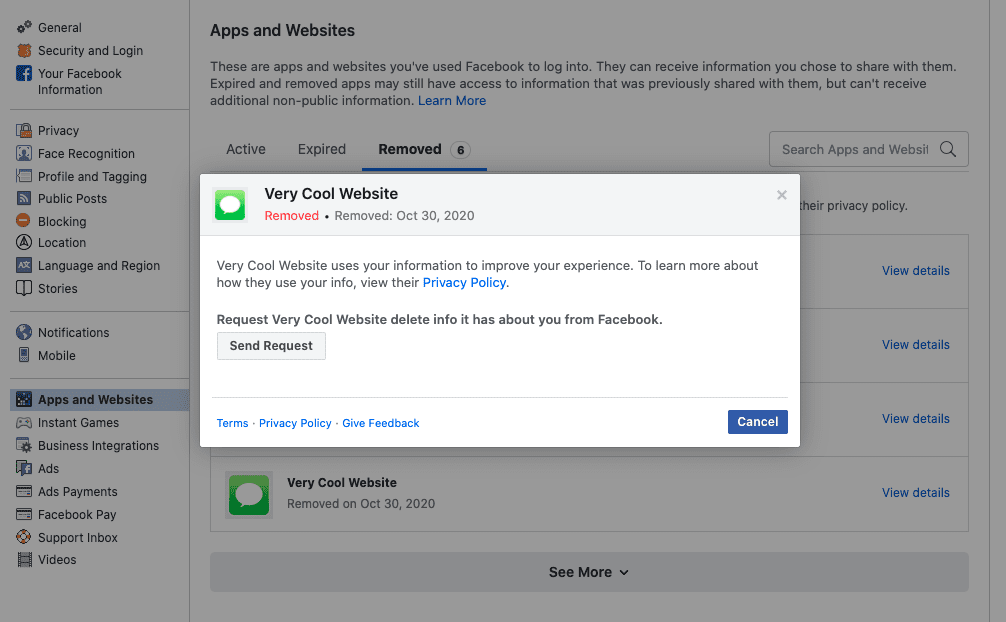
Task: Click the Learn More link
Action: (x=452, y=101)
